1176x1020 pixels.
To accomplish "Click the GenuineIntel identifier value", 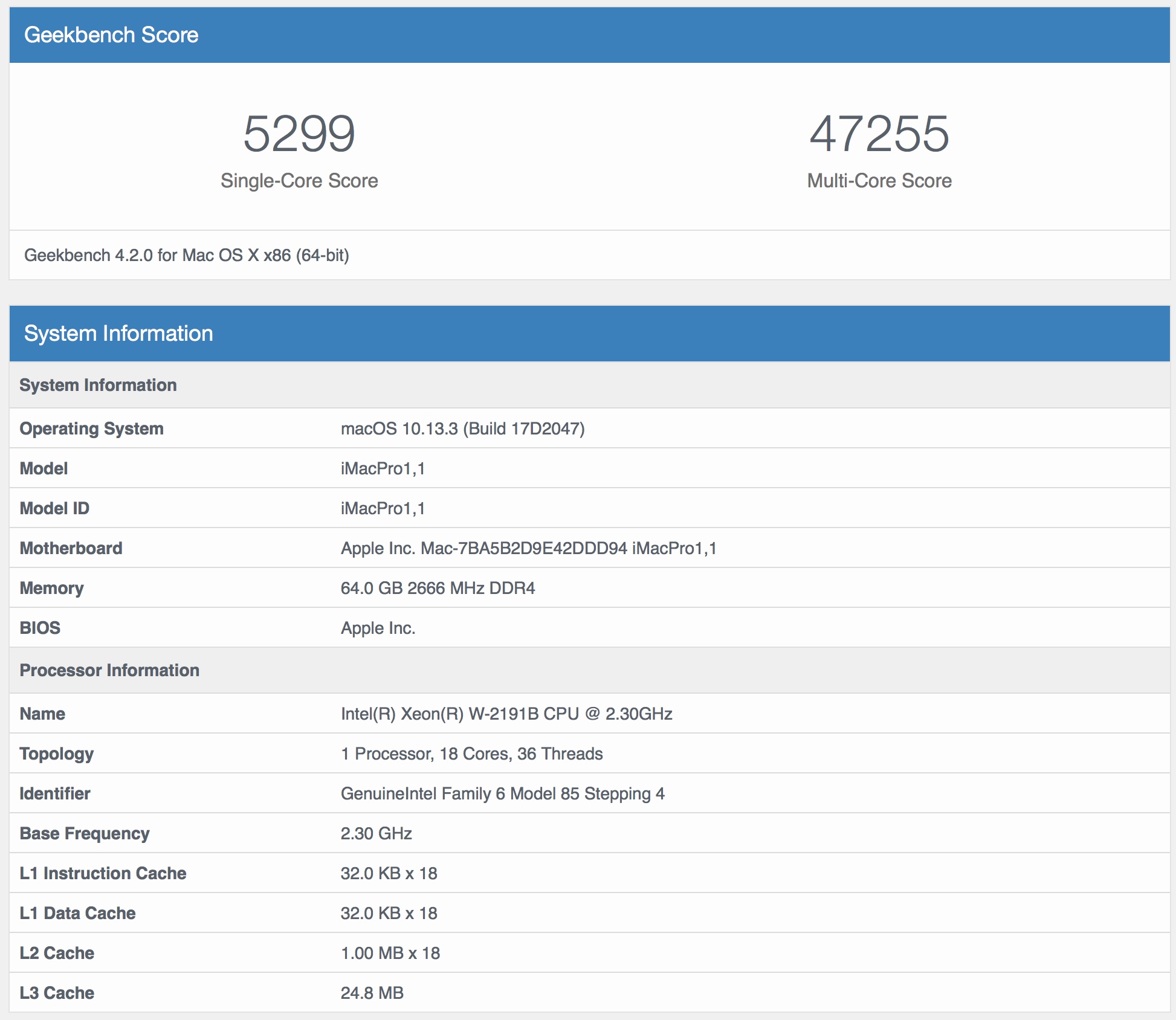I will point(502,793).
